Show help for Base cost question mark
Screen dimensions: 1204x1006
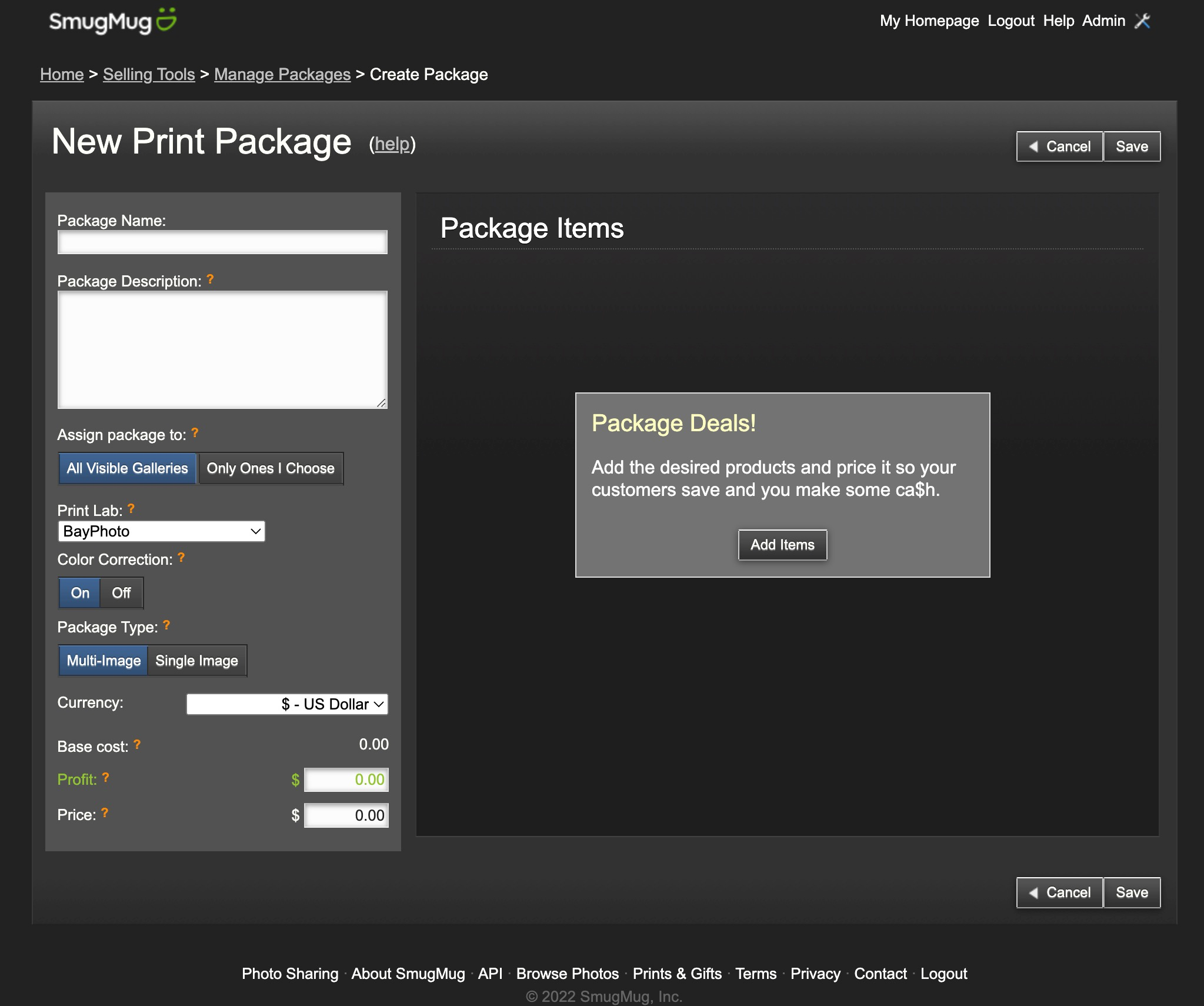coord(137,745)
